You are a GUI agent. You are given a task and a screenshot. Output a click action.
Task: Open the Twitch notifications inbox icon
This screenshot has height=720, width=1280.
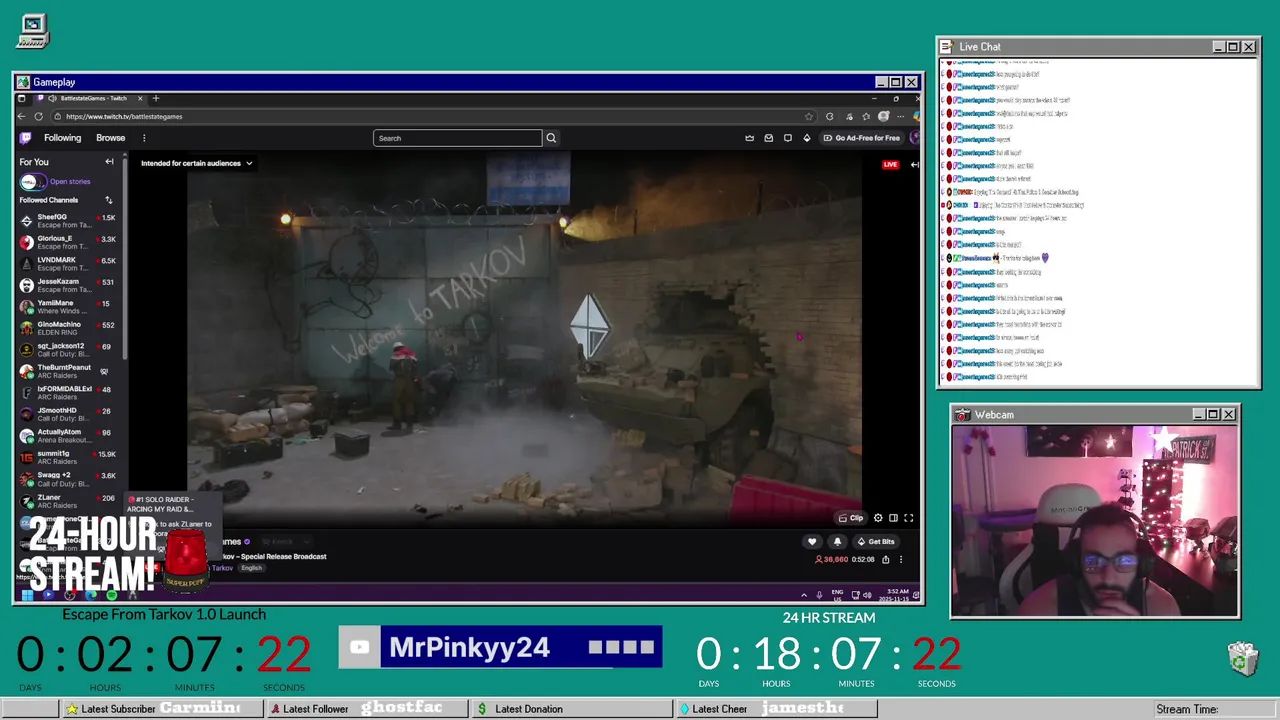pyautogui.click(x=769, y=138)
